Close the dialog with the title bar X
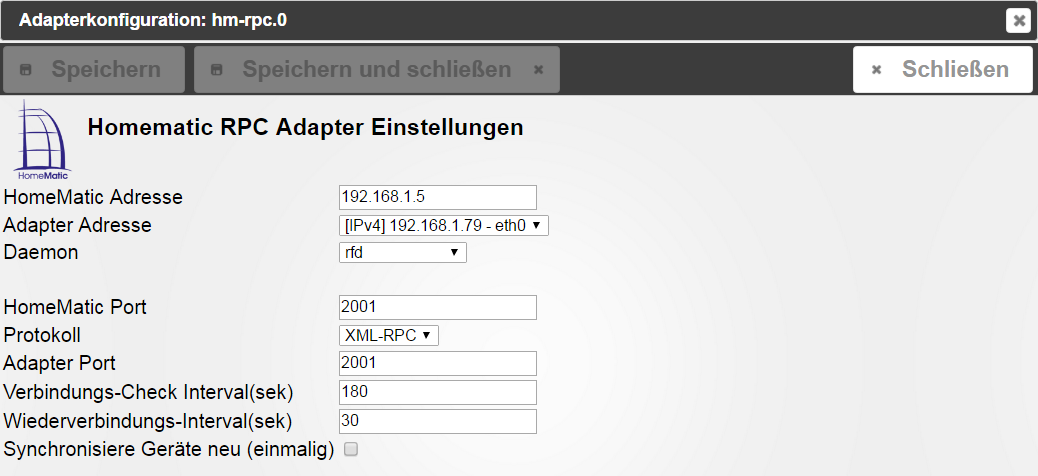The image size is (1038, 476). coord(1018,21)
